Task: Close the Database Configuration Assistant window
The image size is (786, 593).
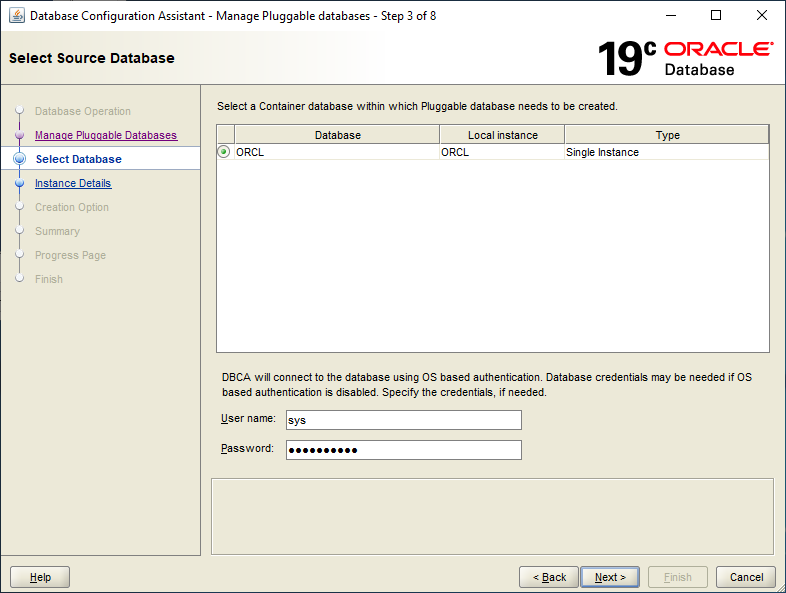Action: click(x=761, y=16)
